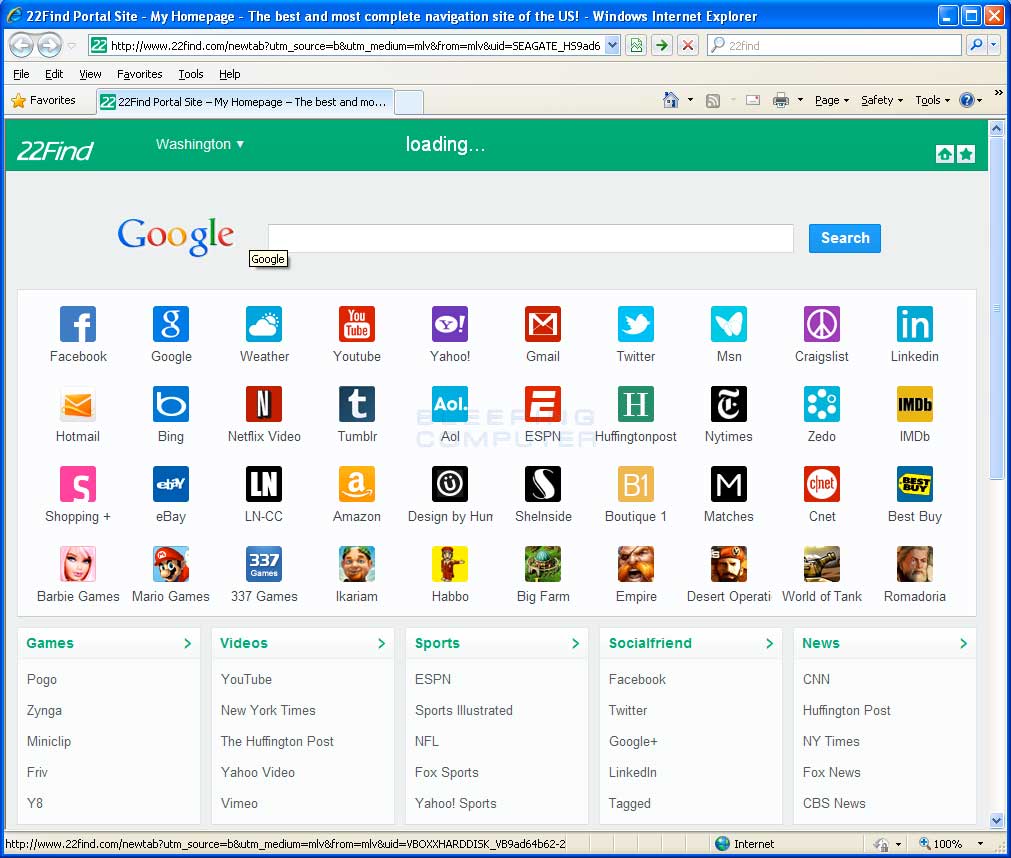1011x858 pixels.
Task: Open the Tools command bar dropdown
Action: pyautogui.click(x=932, y=100)
